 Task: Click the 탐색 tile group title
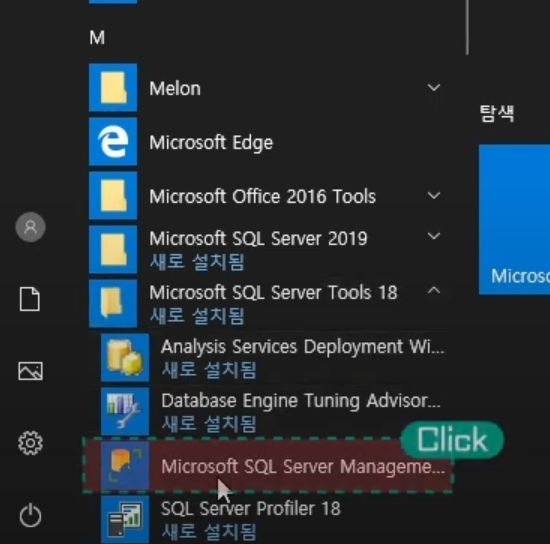497,114
